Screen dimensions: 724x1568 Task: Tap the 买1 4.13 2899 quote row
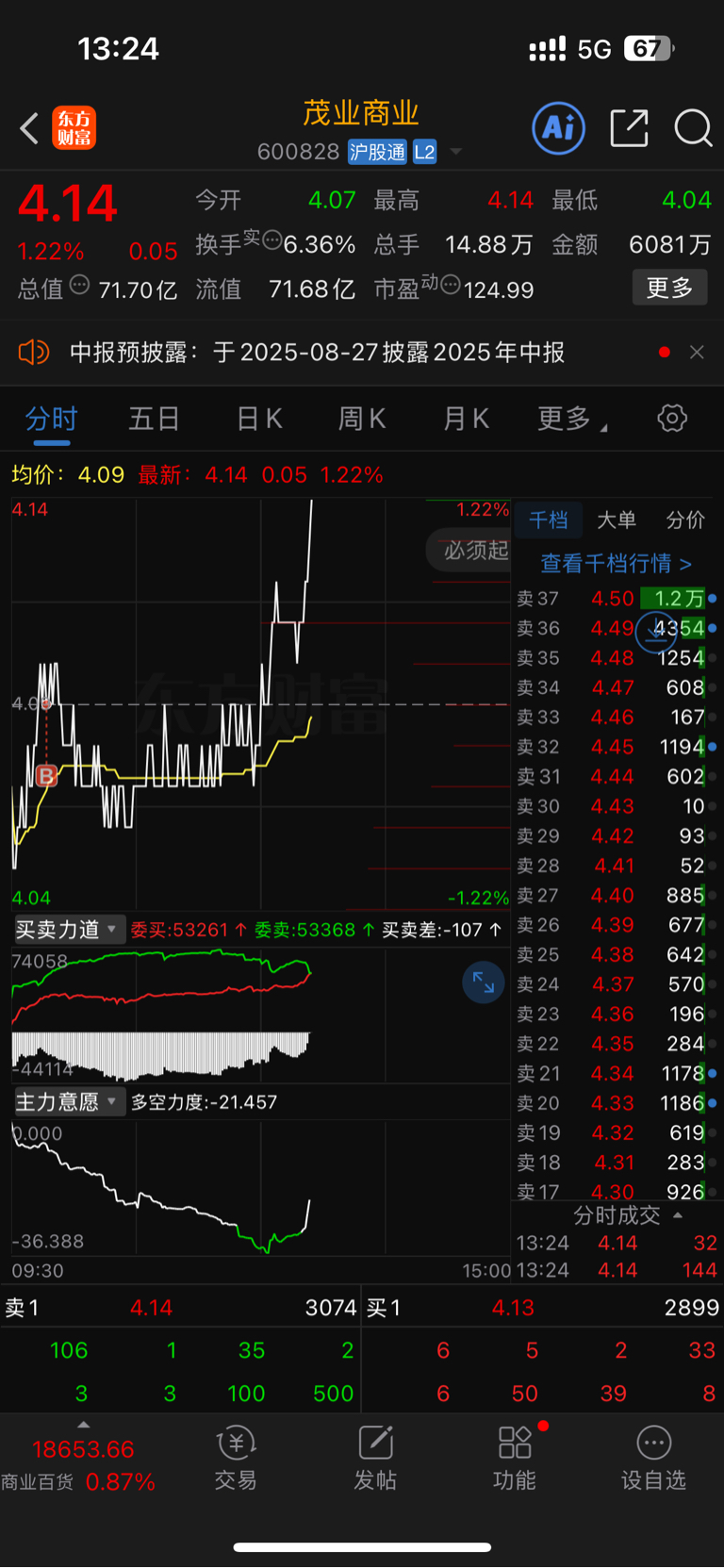(543, 1308)
